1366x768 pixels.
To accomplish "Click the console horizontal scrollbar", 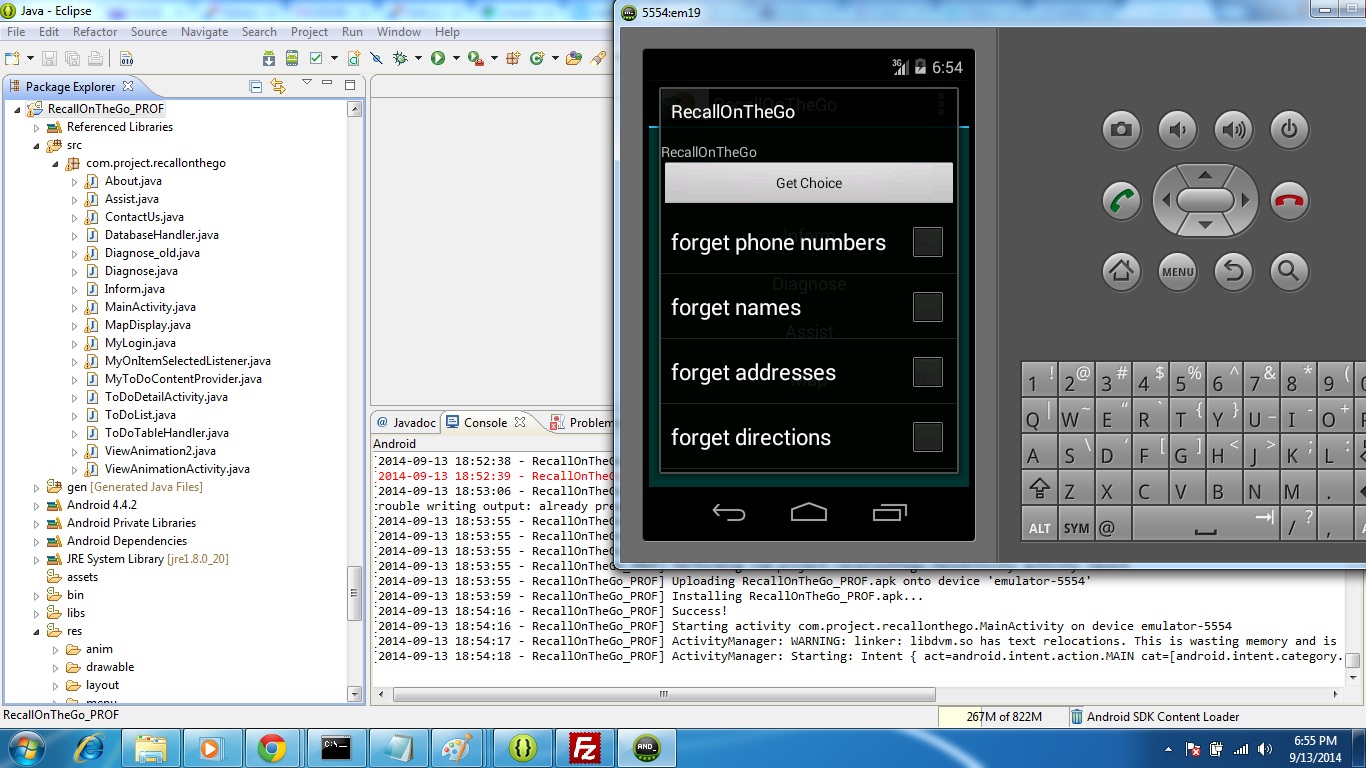I will (664, 694).
